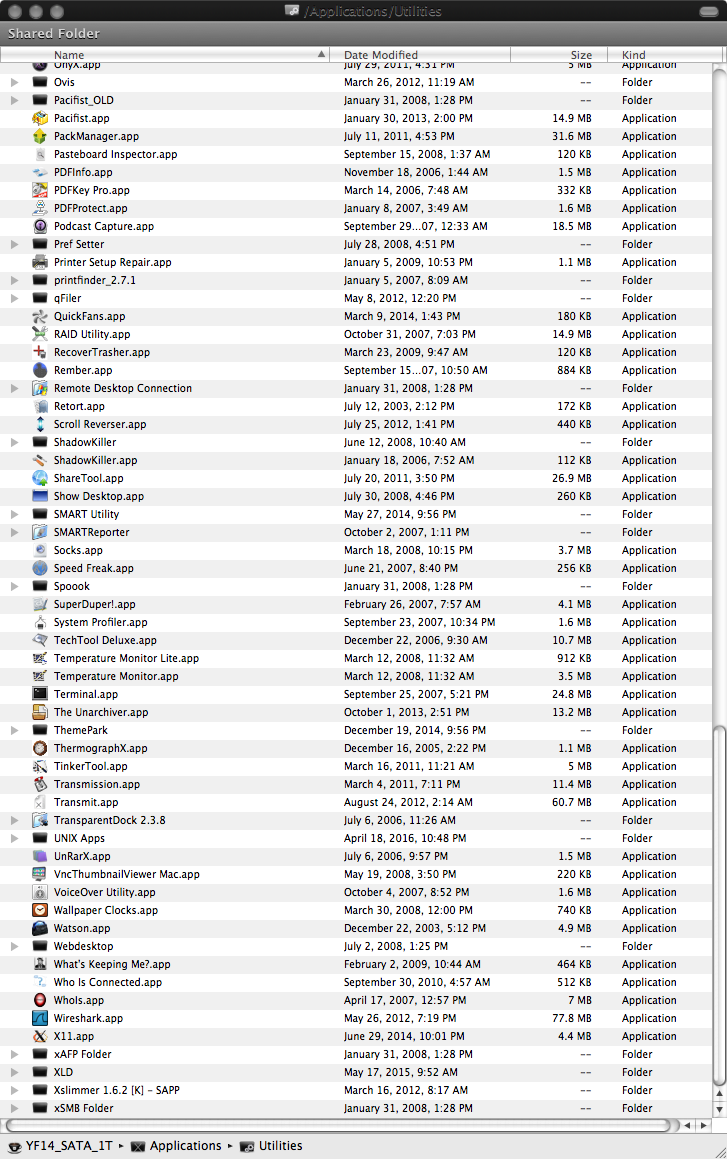The width and height of the screenshot is (727, 1159).
Task: Go to Applications in path bar
Action: (x=177, y=1146)
